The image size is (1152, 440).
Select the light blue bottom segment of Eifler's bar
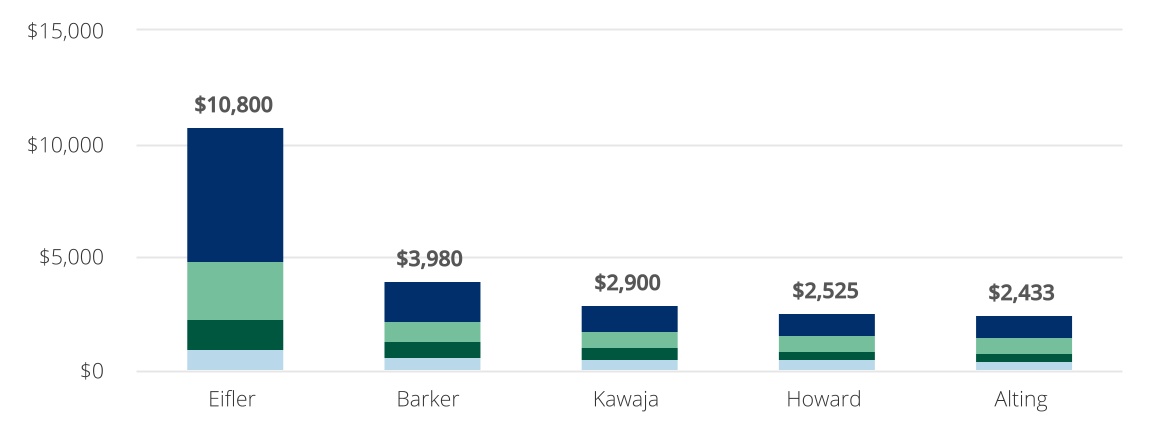[235, 360]
